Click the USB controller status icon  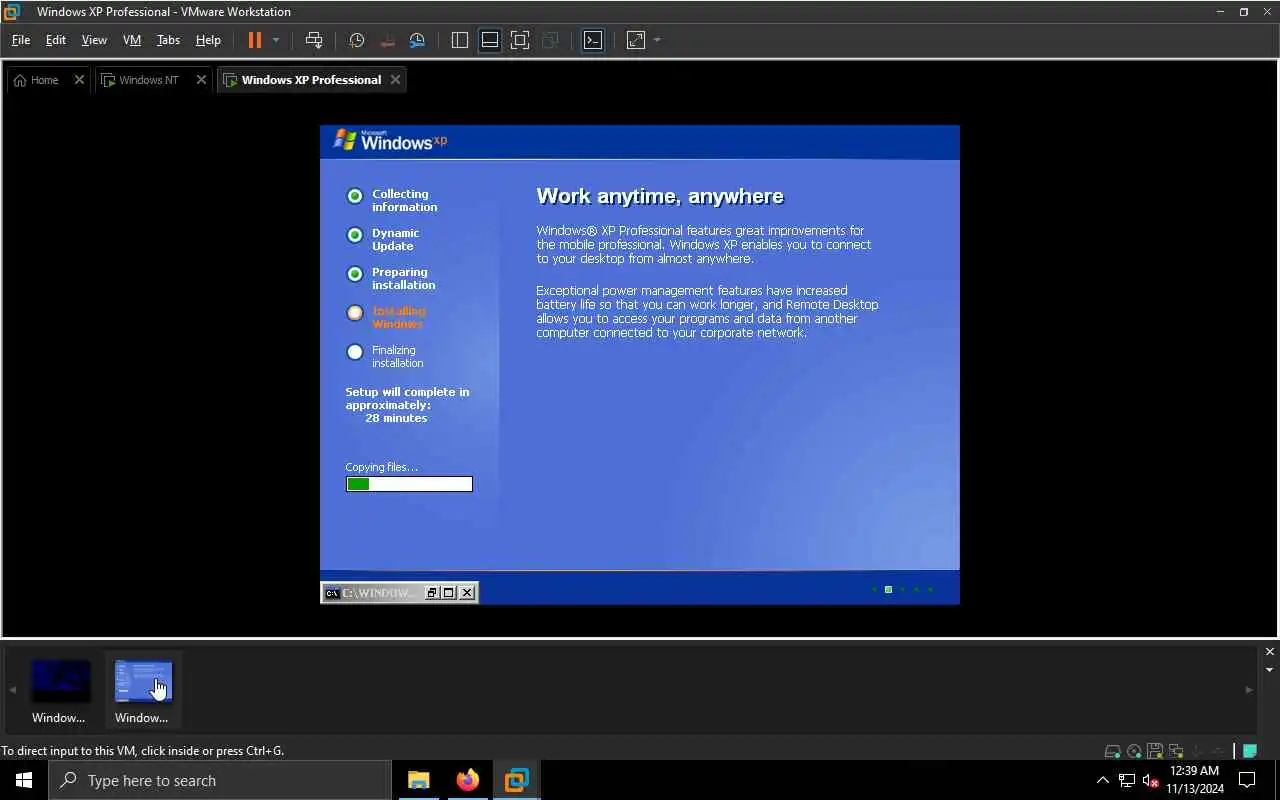click(1218, 751)
